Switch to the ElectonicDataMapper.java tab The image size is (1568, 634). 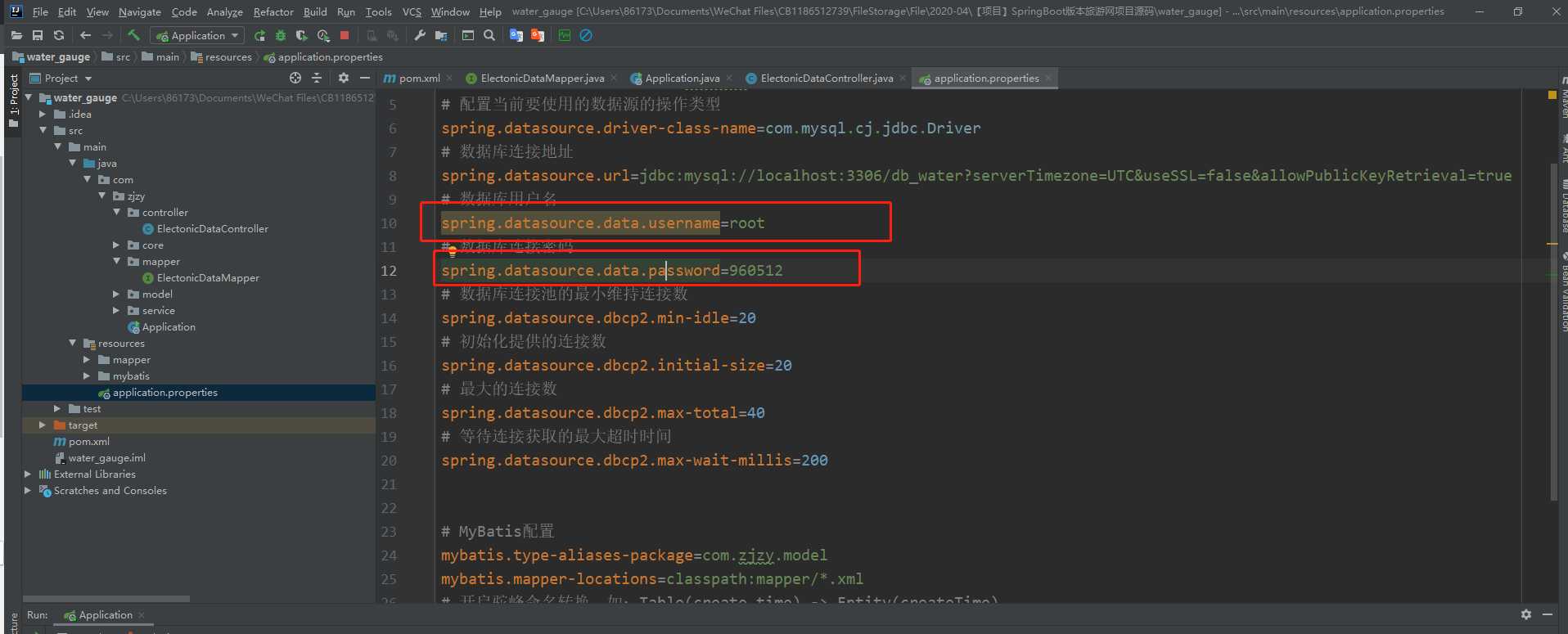point(542,79)
